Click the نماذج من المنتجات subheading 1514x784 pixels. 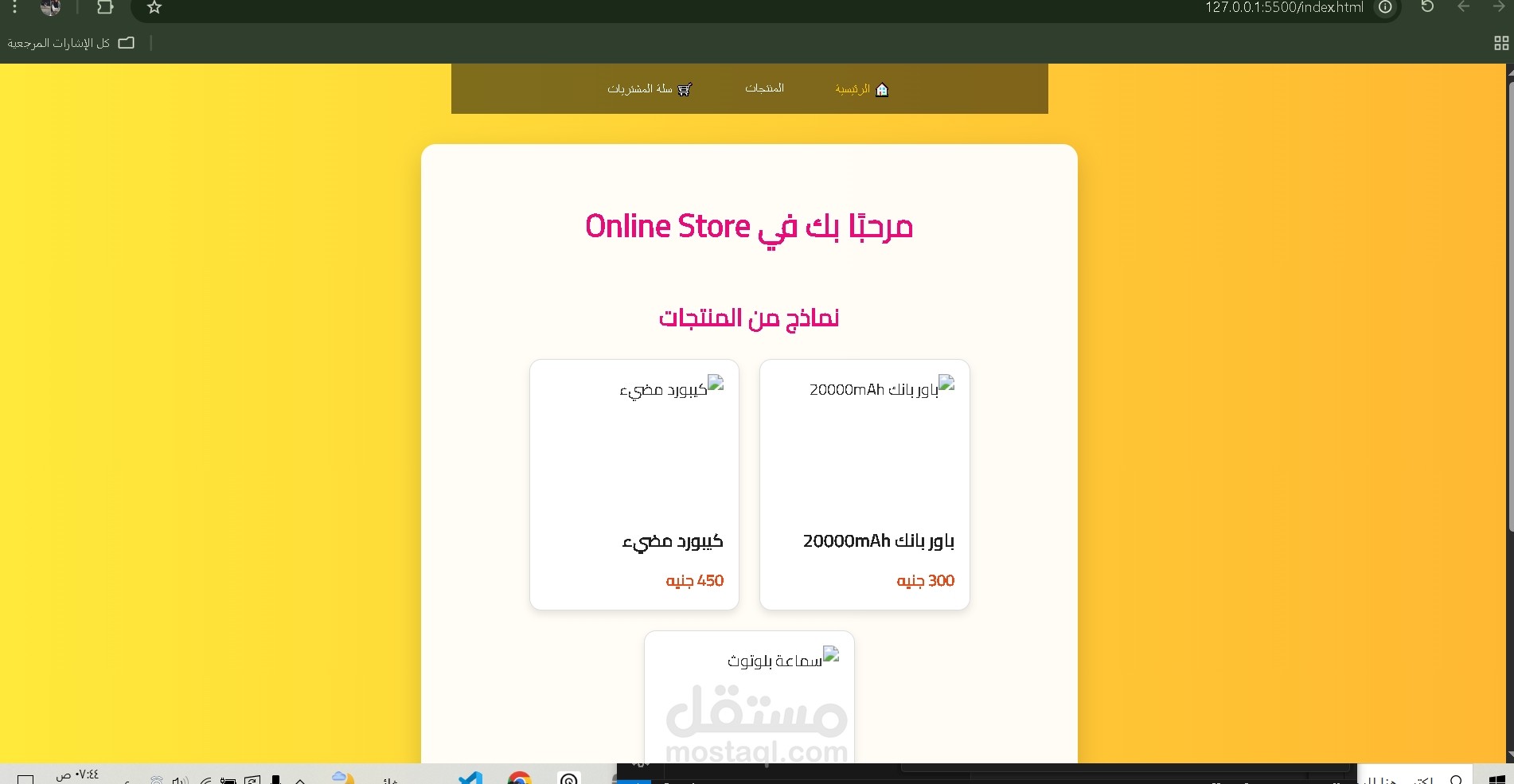tap(749, 318)
